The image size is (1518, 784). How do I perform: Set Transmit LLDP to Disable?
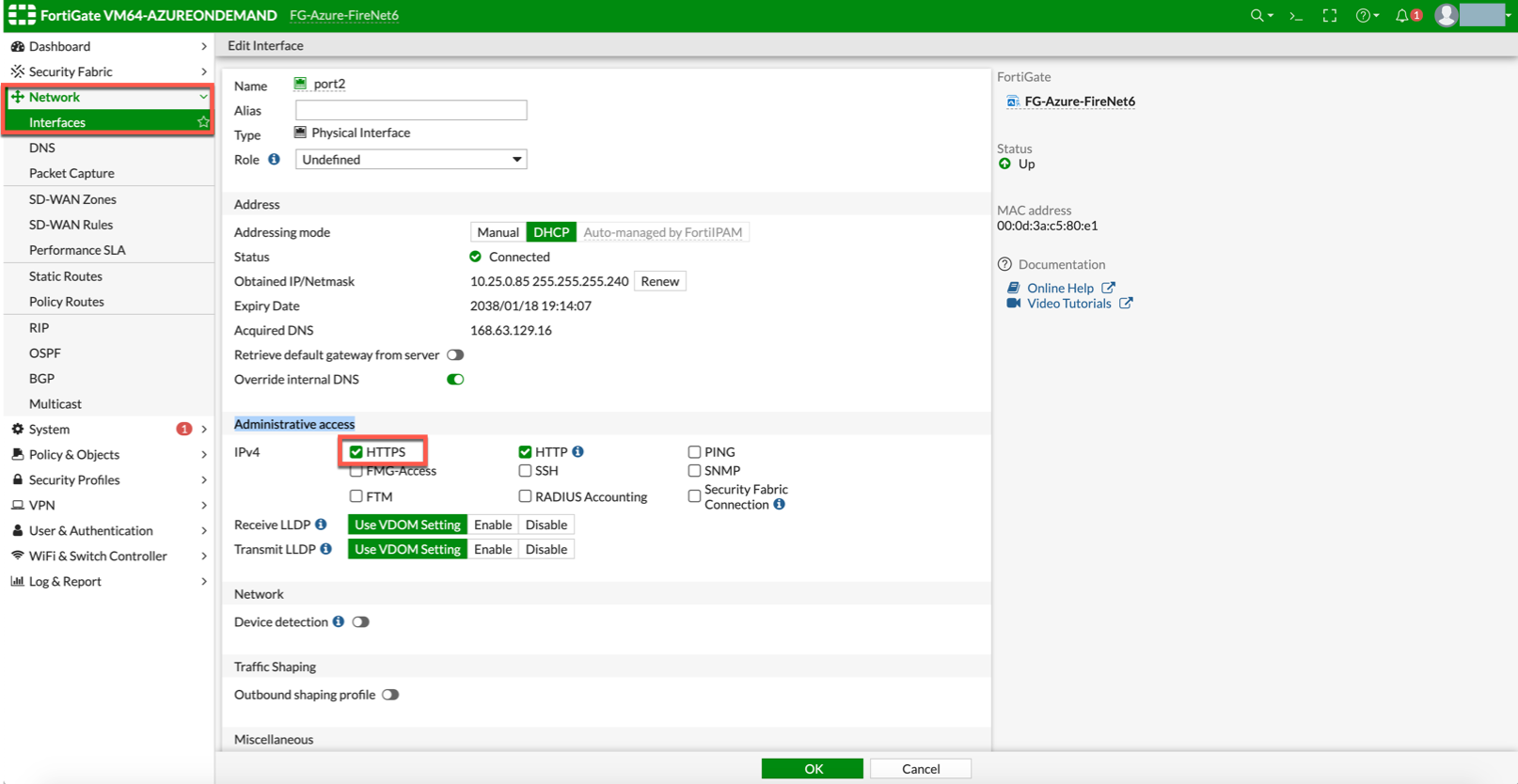(x=546, y=549)
